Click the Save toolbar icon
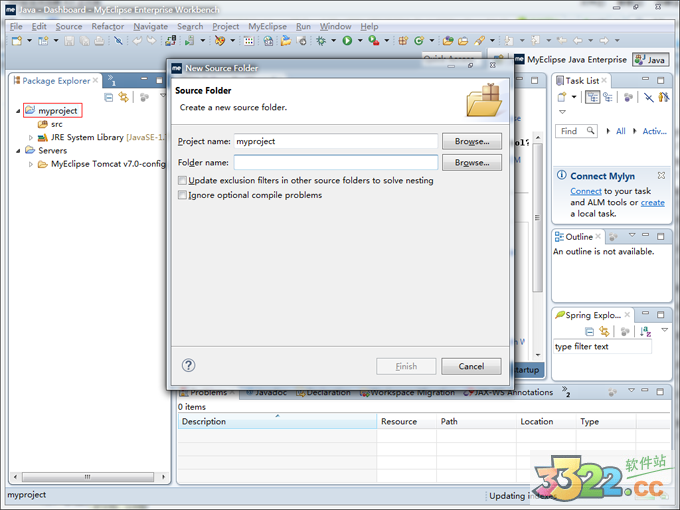The width and height of the screenshot is (680, 510). click(x=69, y=41)
